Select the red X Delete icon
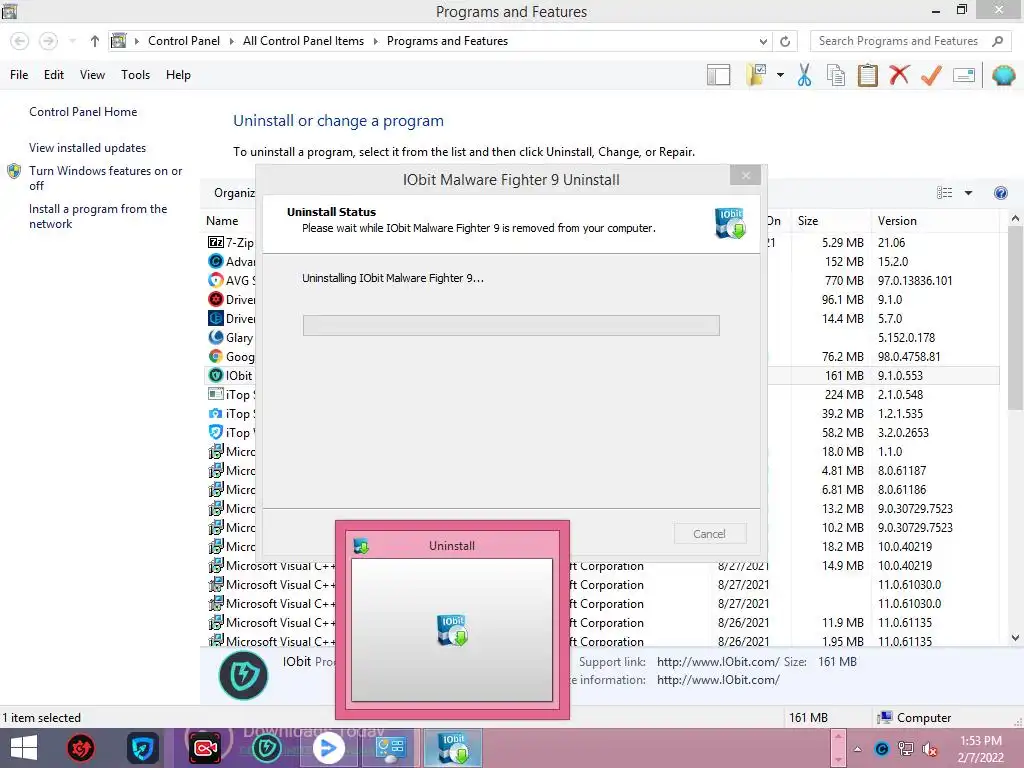1024x768 pixels. pyautogui.click(x=899, y=75)
